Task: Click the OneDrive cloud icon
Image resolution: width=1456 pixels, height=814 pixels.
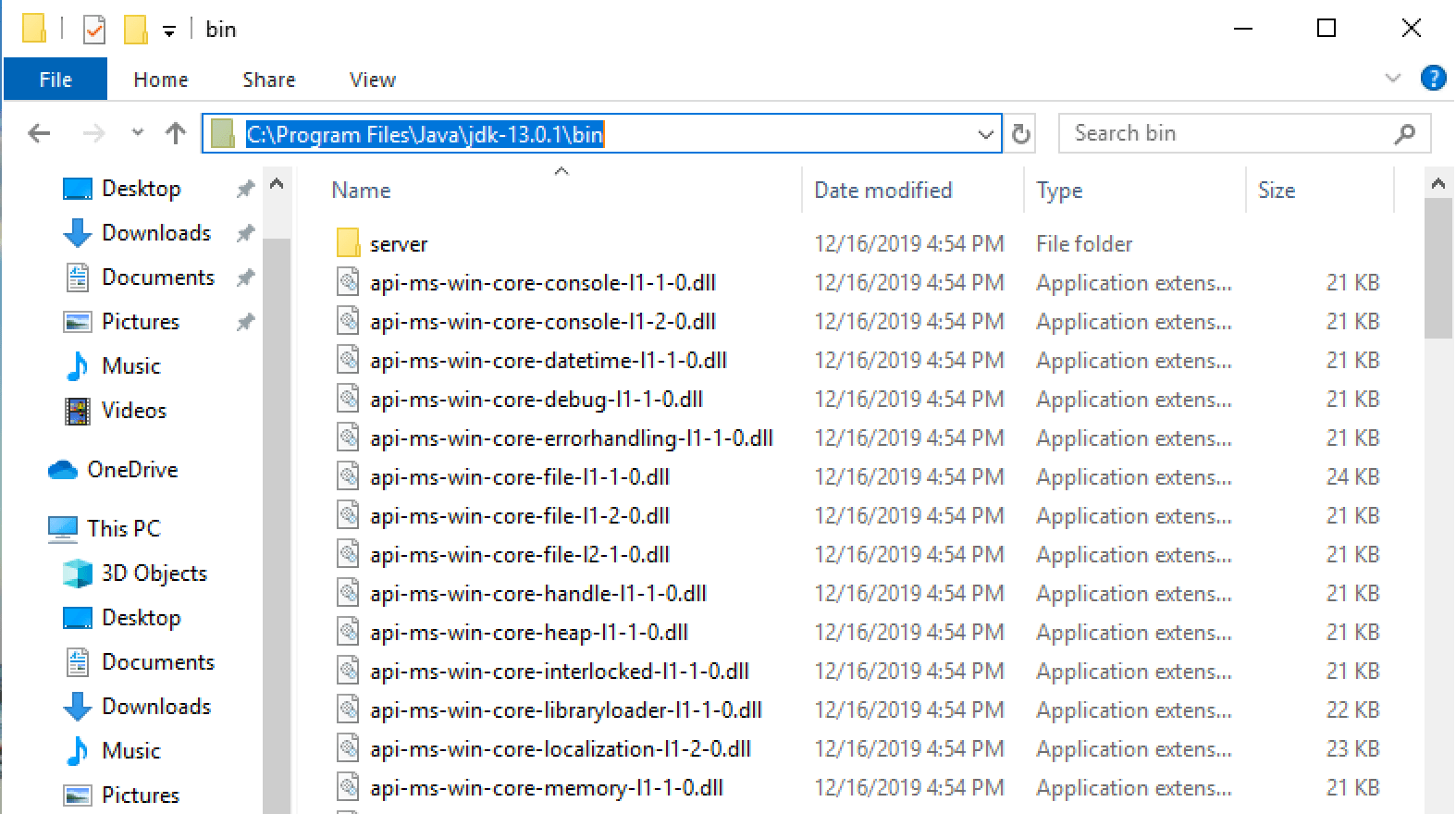Action: coord(63,470)
